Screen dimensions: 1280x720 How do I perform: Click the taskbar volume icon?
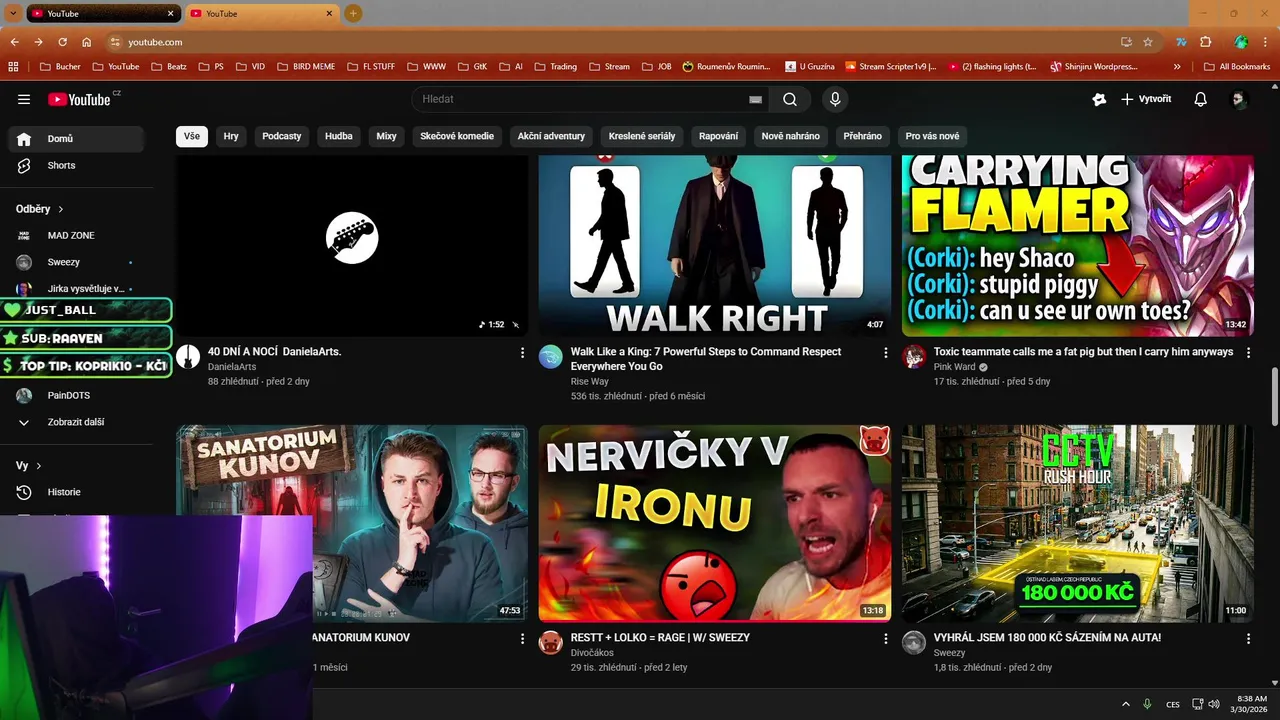point(1215,704)
